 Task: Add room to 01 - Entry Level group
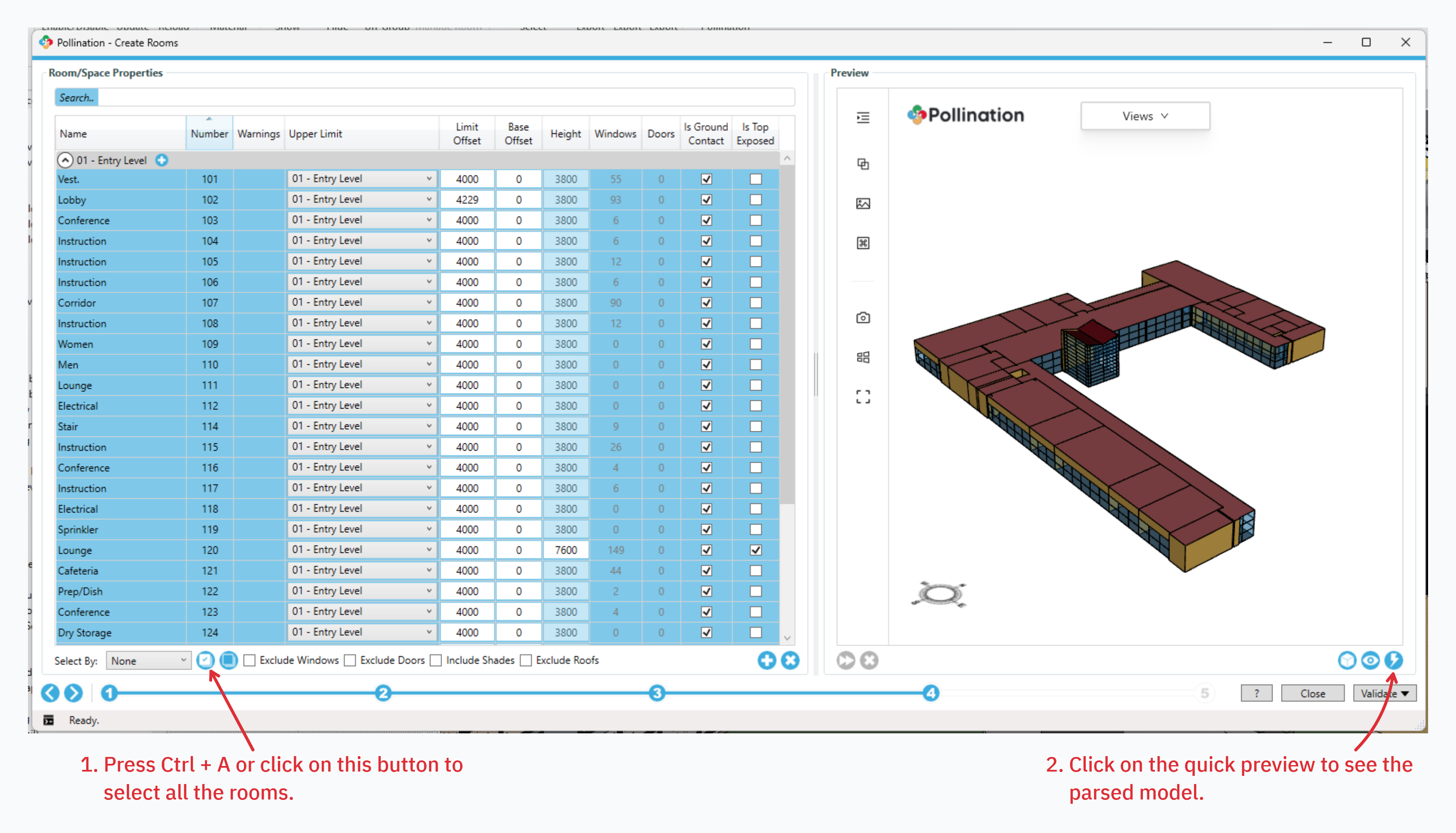click(162, 160)
